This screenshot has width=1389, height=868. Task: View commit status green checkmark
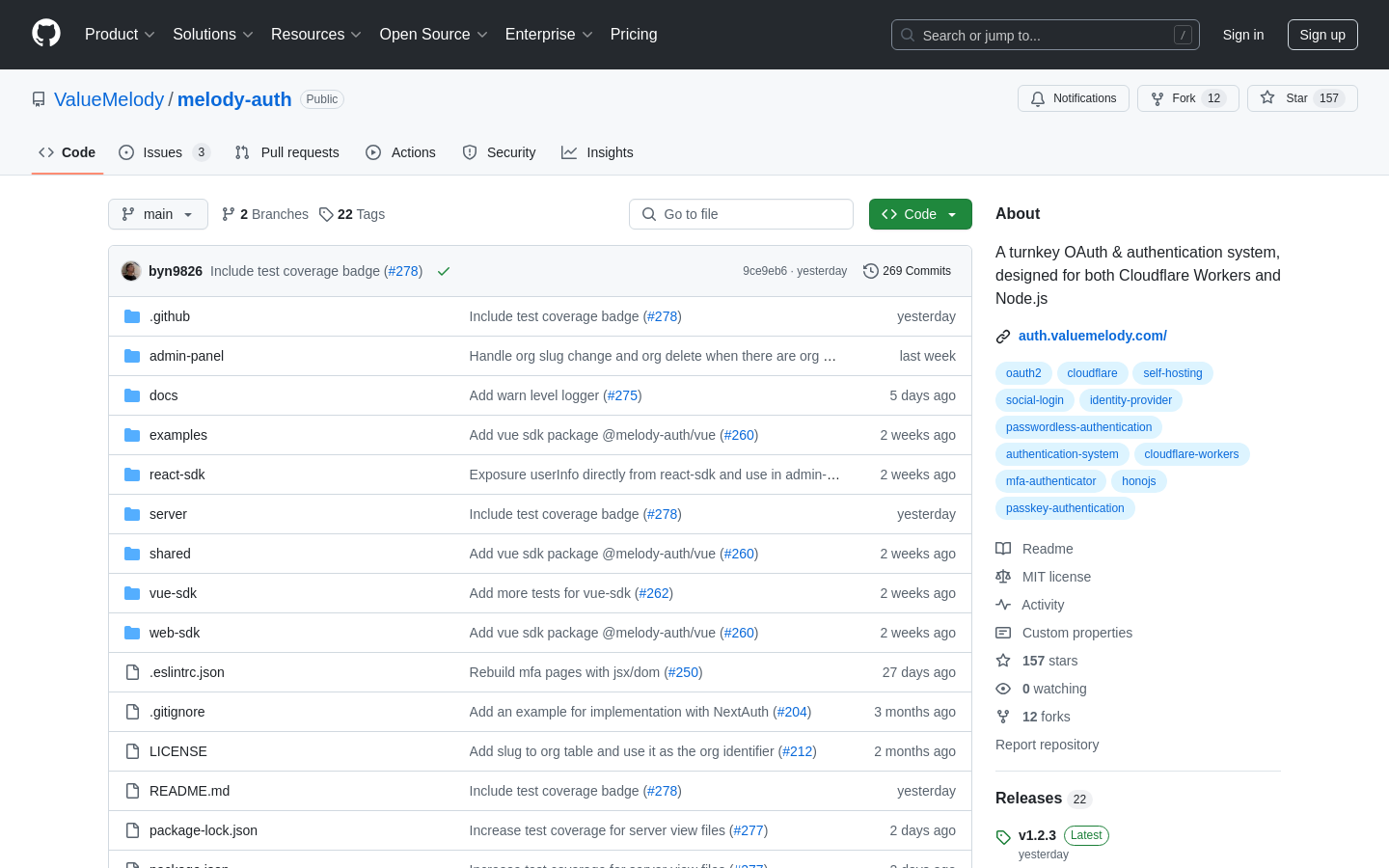tap(444, 271)
